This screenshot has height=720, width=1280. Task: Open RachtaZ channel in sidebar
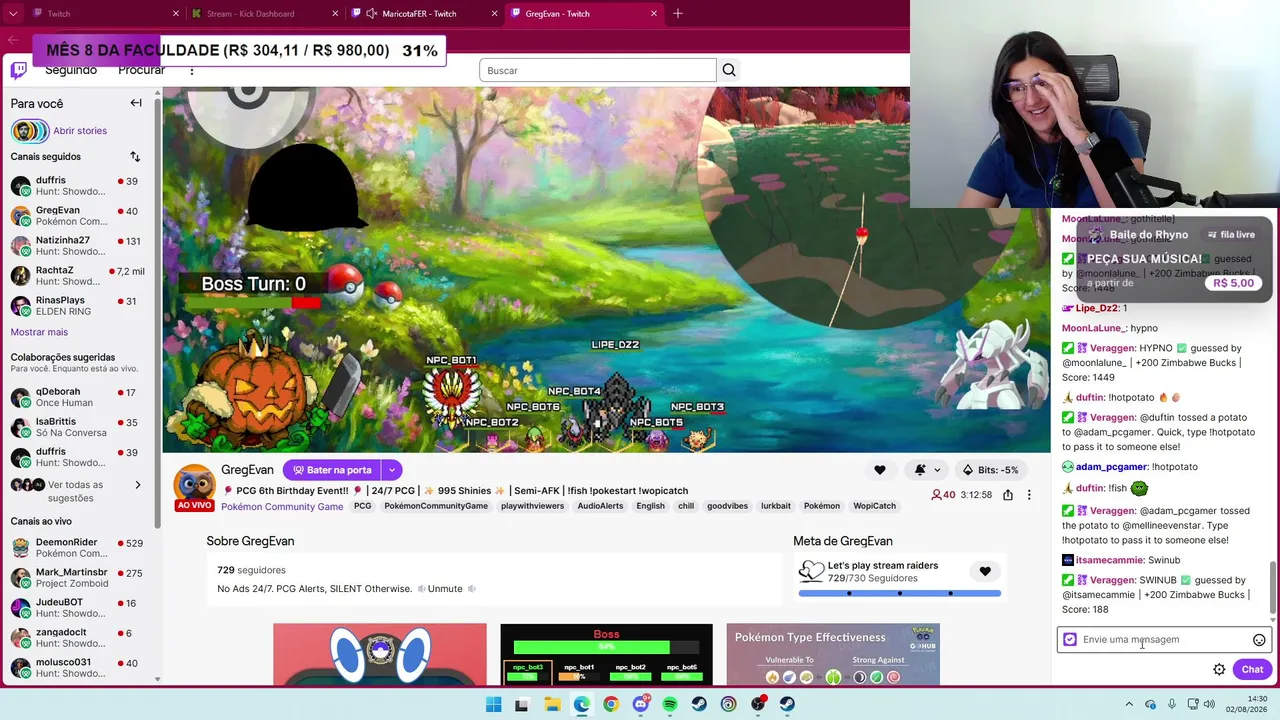[x=78, y=276]
